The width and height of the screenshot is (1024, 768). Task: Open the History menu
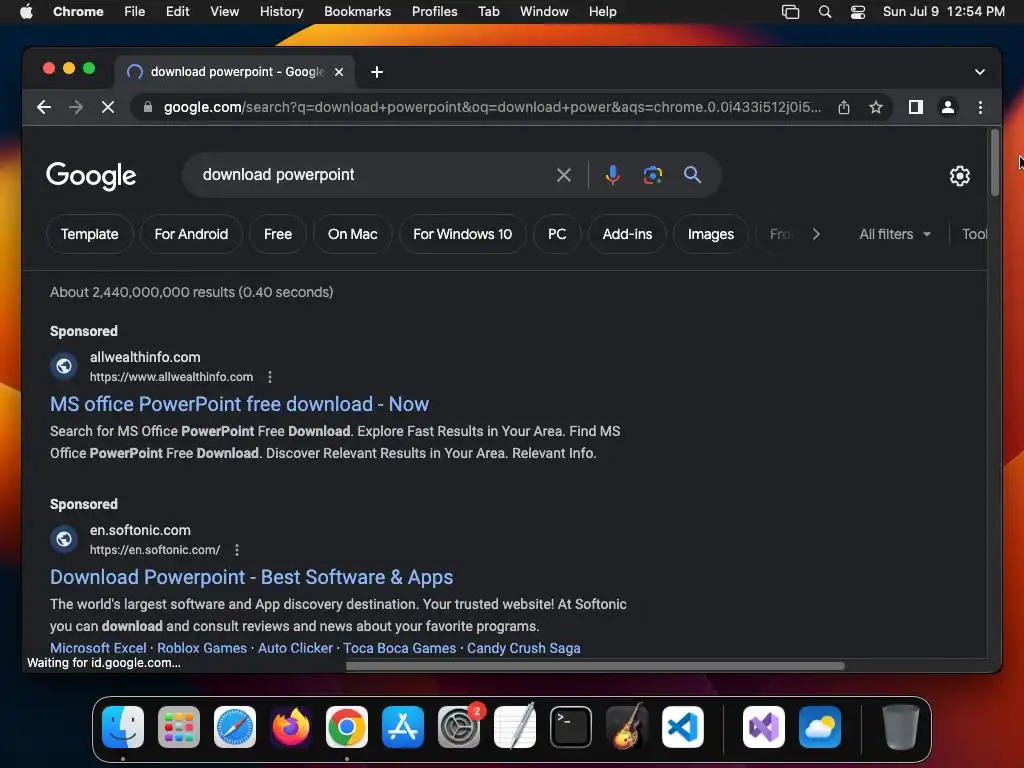281,12
